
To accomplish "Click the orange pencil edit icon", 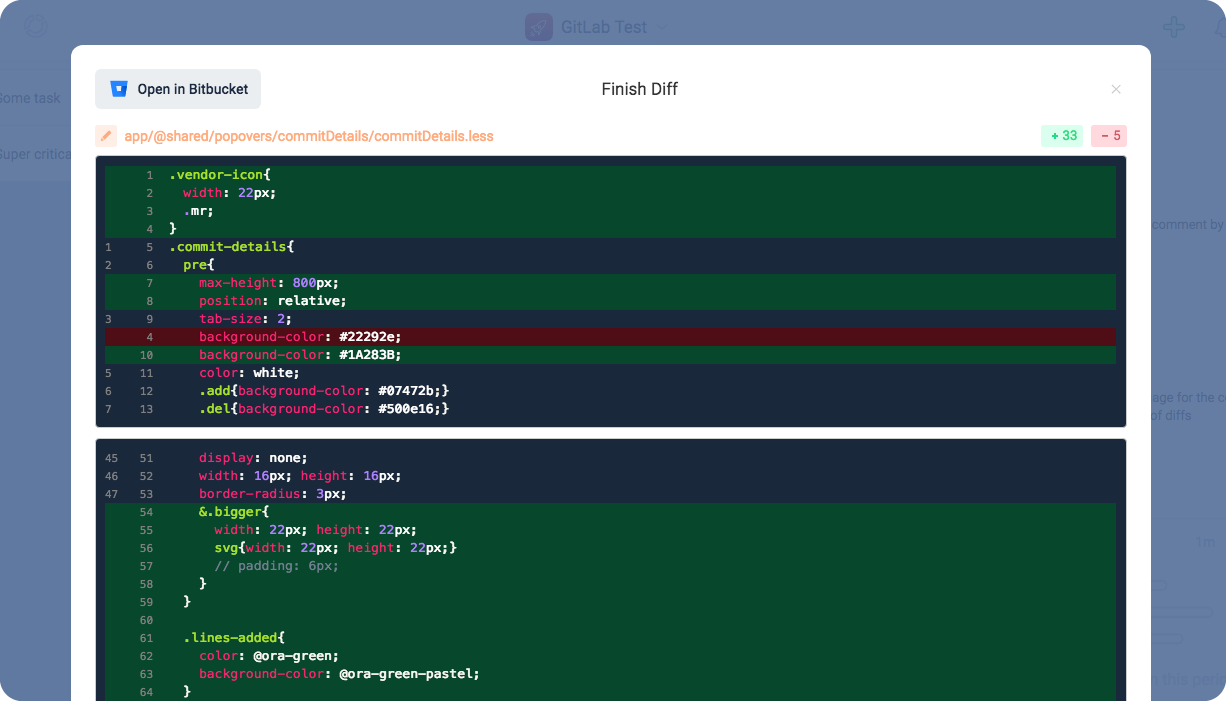I will point(106,135).
